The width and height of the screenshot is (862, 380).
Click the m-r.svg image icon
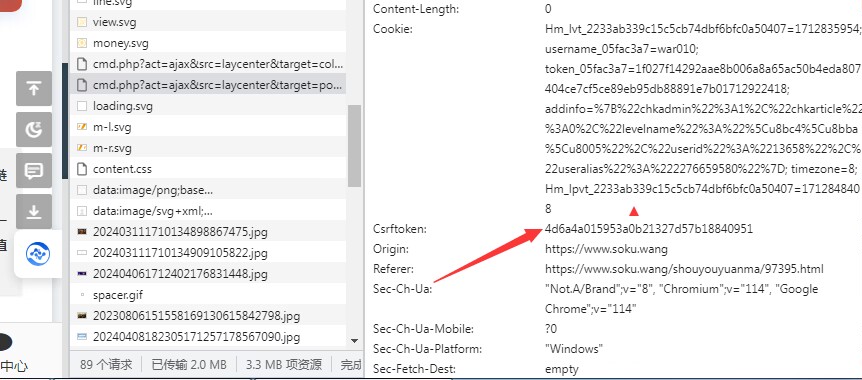pyautogui.click(x=82, y=148)
